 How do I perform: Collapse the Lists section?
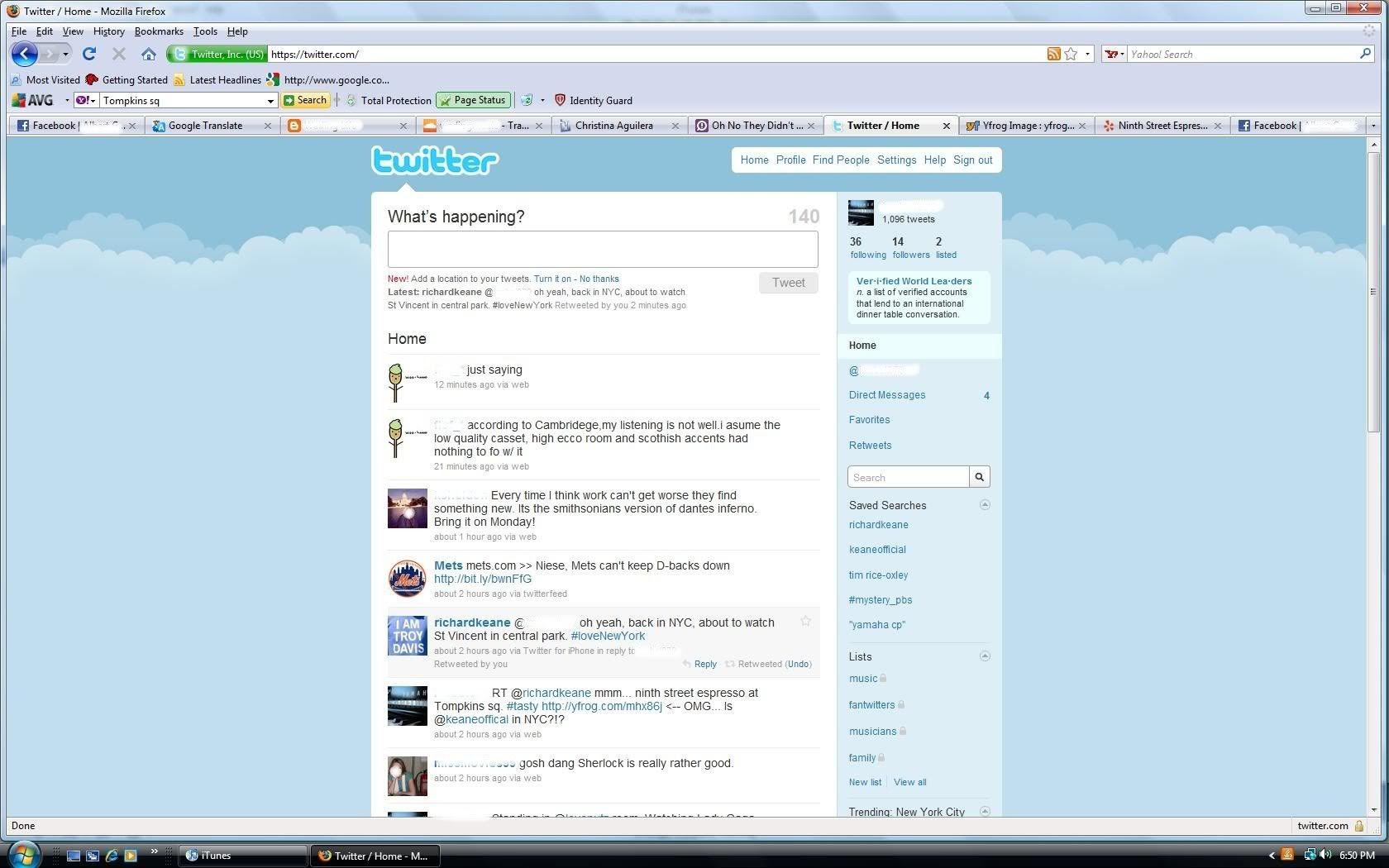(985, 656)
